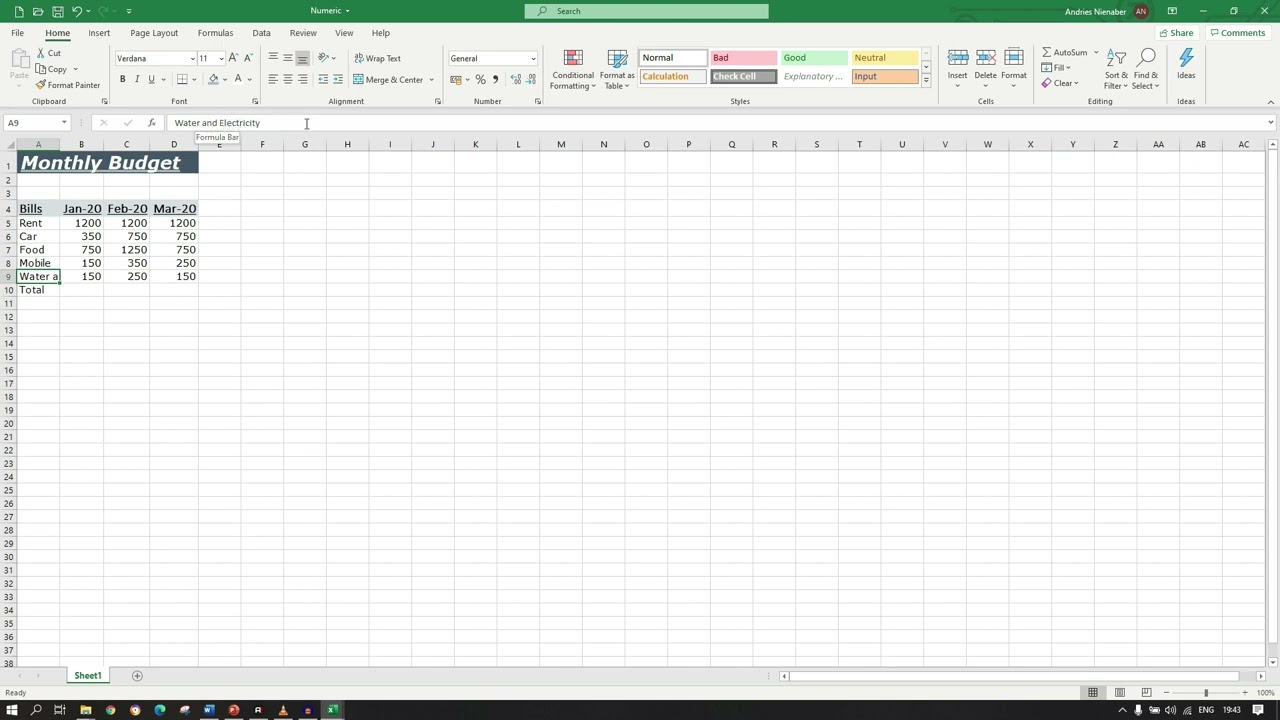The height and width of the screenshot is (720, 1280).
Task: Click the Format Painter tool
Action: click(x=68, y=85)
